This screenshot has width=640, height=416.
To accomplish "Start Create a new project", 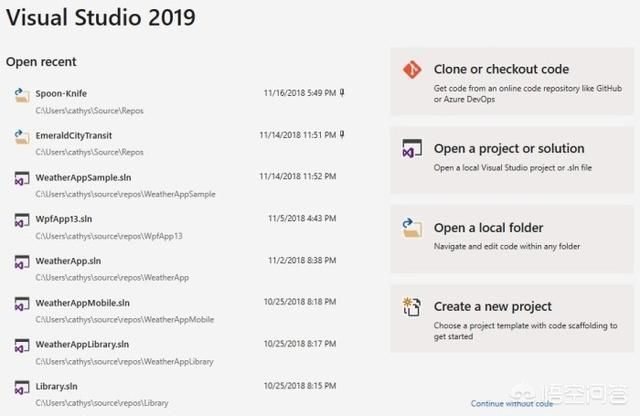I will [x=512, y=318].
